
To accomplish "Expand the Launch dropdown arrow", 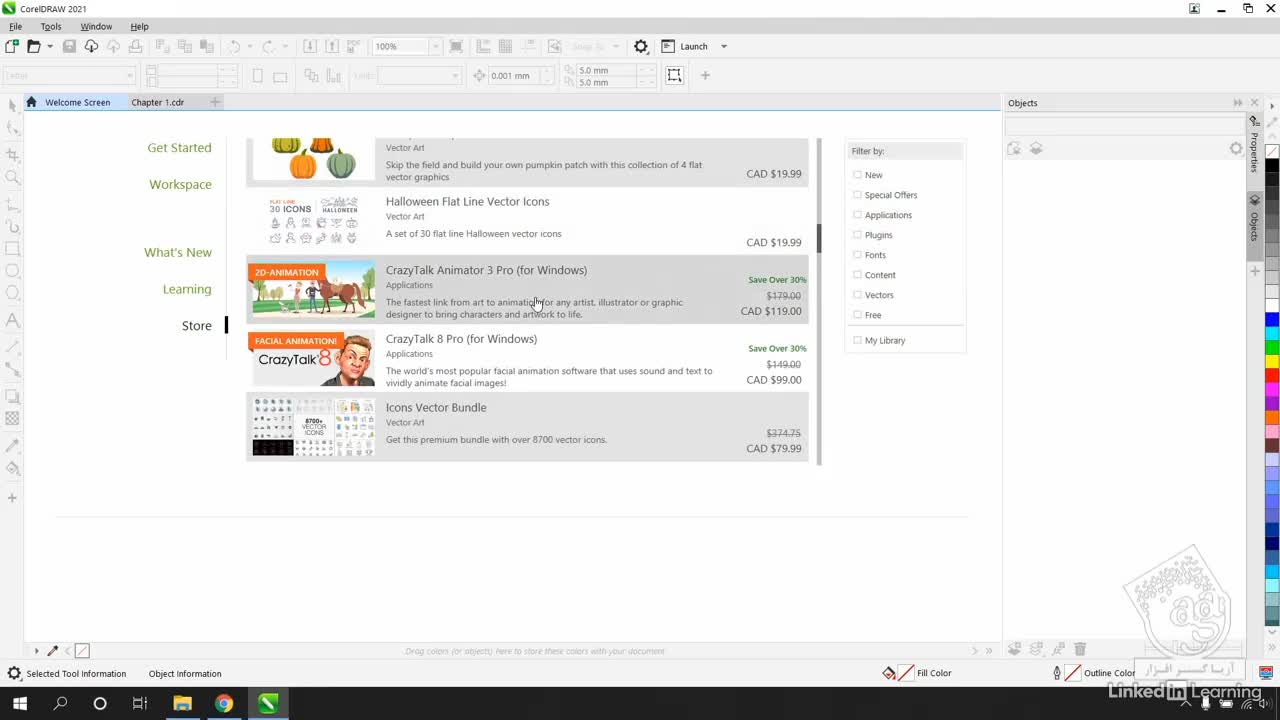I will click(724, 46).
